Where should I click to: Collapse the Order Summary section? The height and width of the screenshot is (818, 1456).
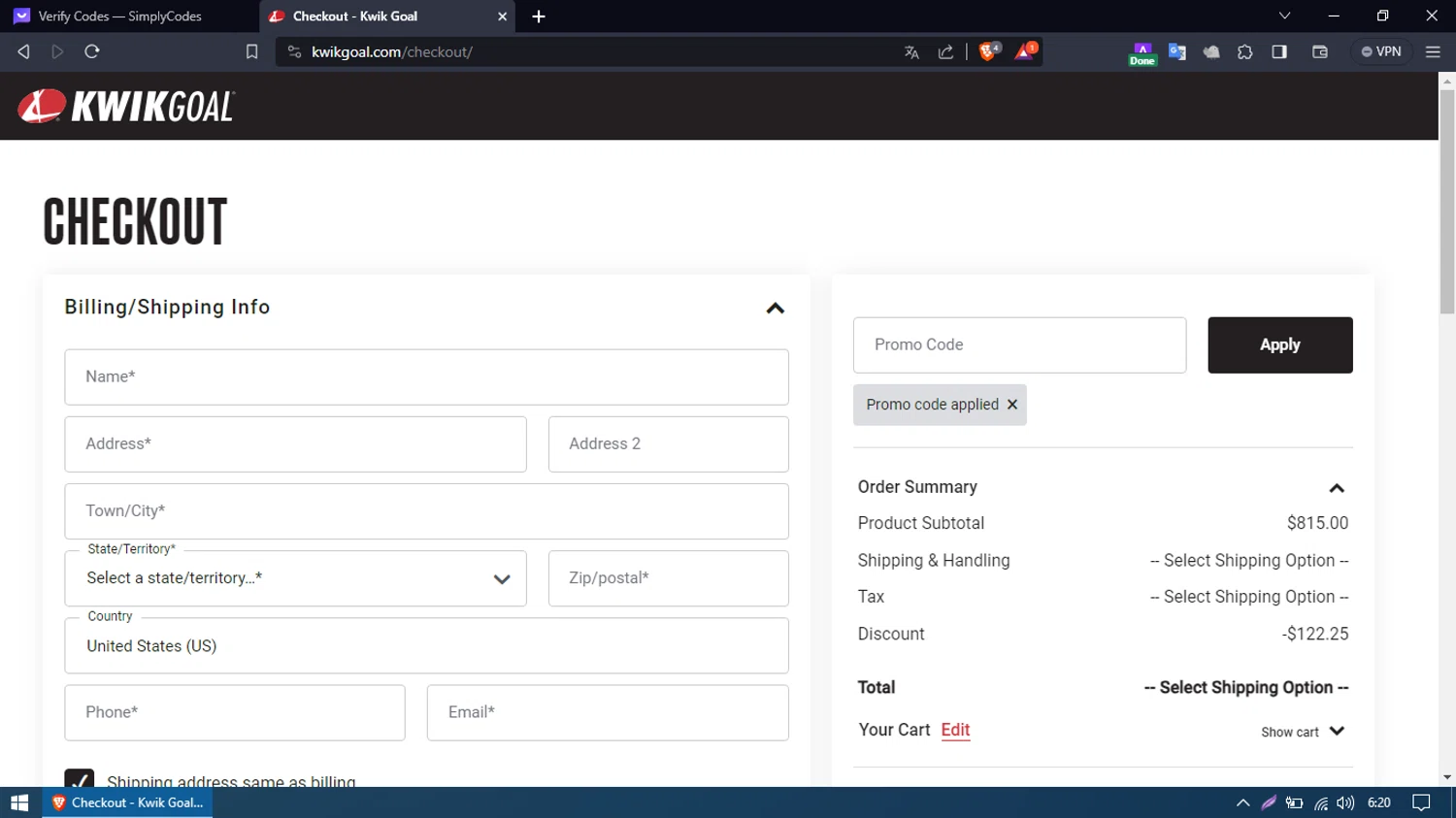click(1337, 488)
